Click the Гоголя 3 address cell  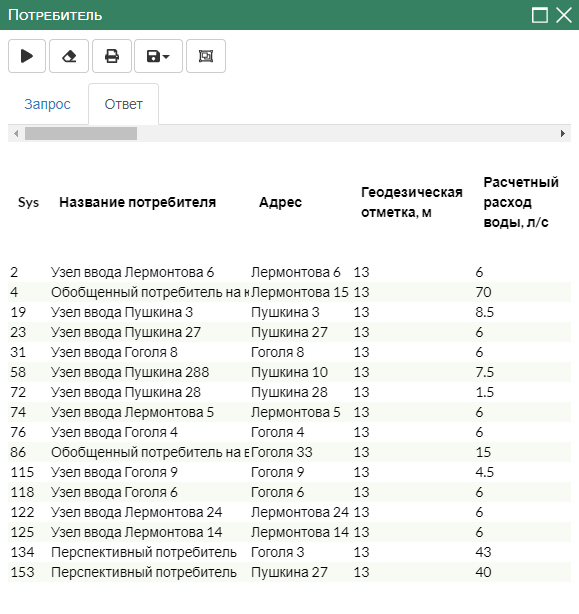pyautogui.click(x=278, y=552)
